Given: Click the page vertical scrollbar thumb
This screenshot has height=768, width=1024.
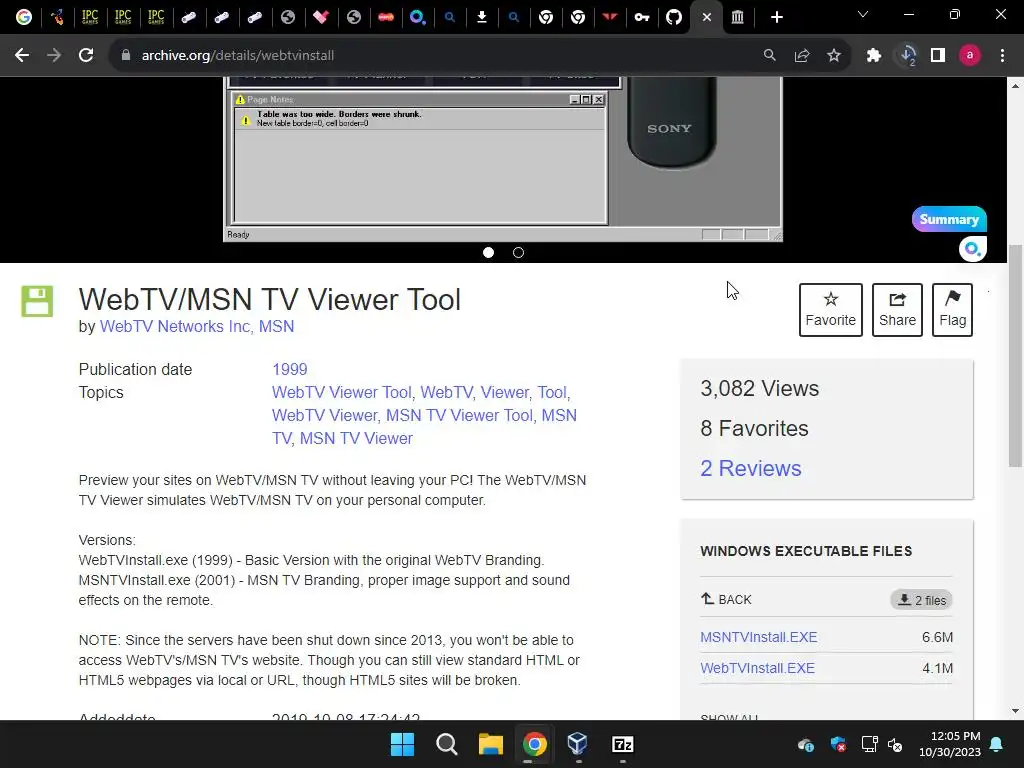Looking at the screenshot, I should pyautogui.click(x=1015, y=356).
